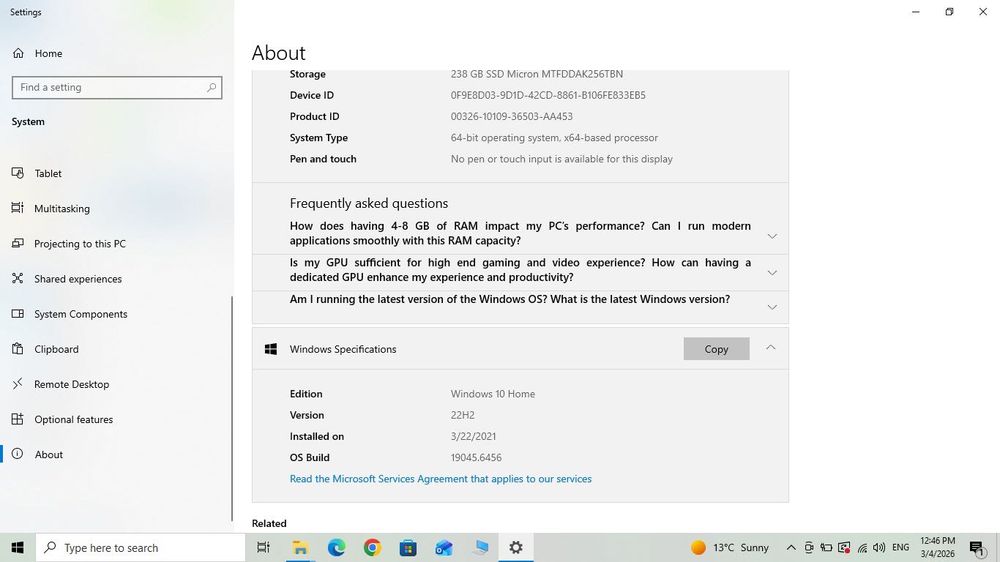Collapse the Windows Specifications section
The height and width of the screenshot is (562, 1000).
[770, 348]
